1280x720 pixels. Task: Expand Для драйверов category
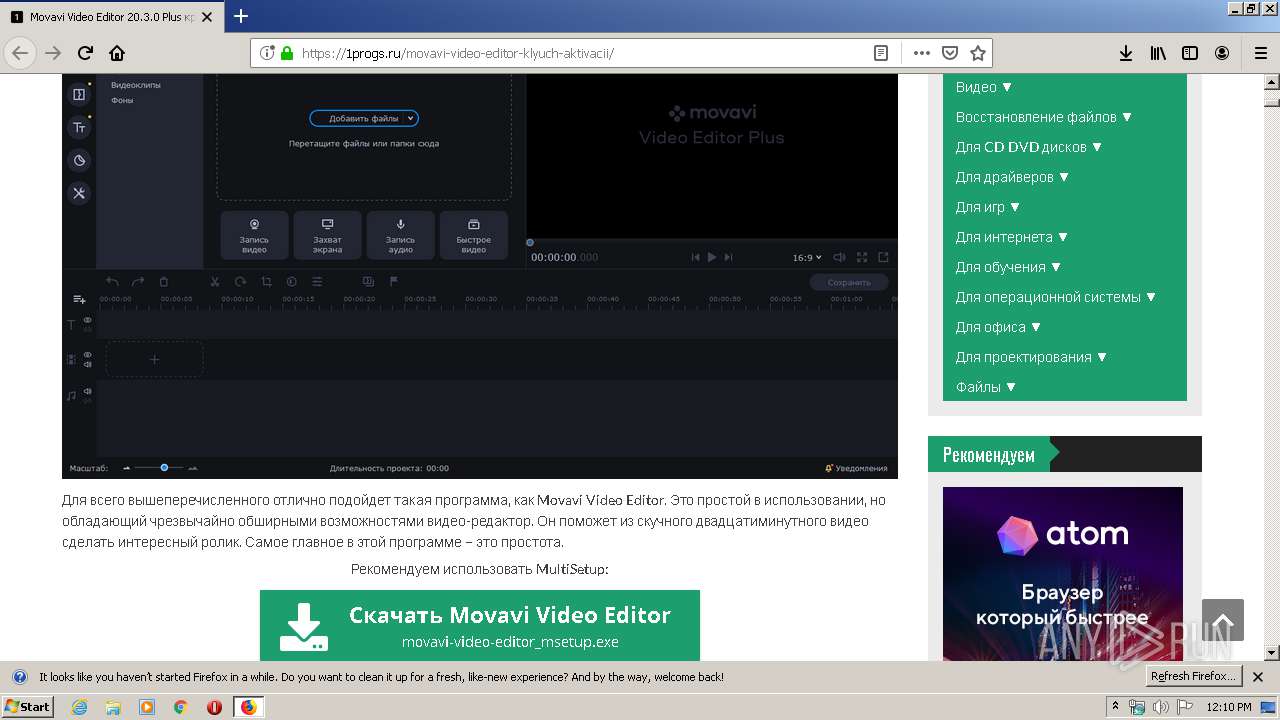1012,177
